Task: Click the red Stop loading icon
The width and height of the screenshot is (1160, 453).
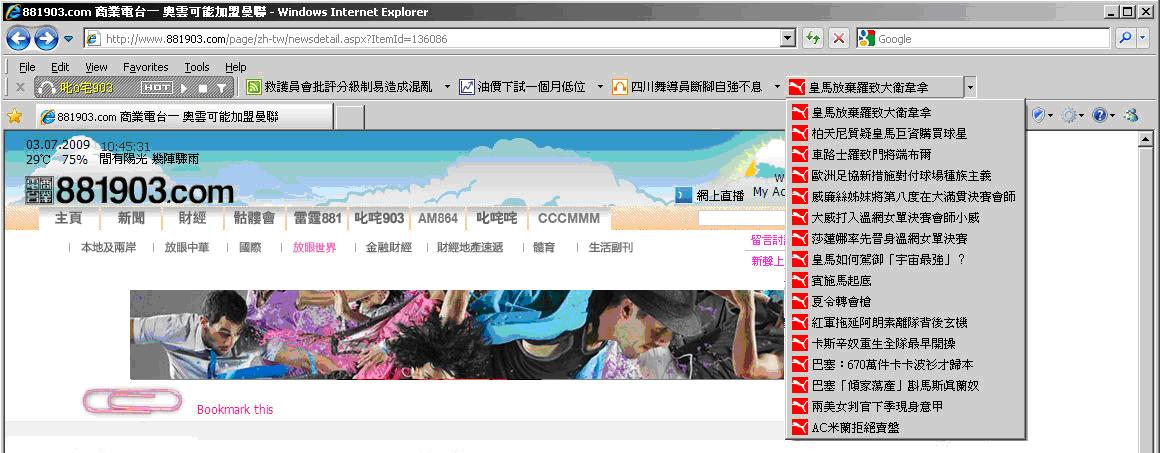Action: [x=838, y=39]
